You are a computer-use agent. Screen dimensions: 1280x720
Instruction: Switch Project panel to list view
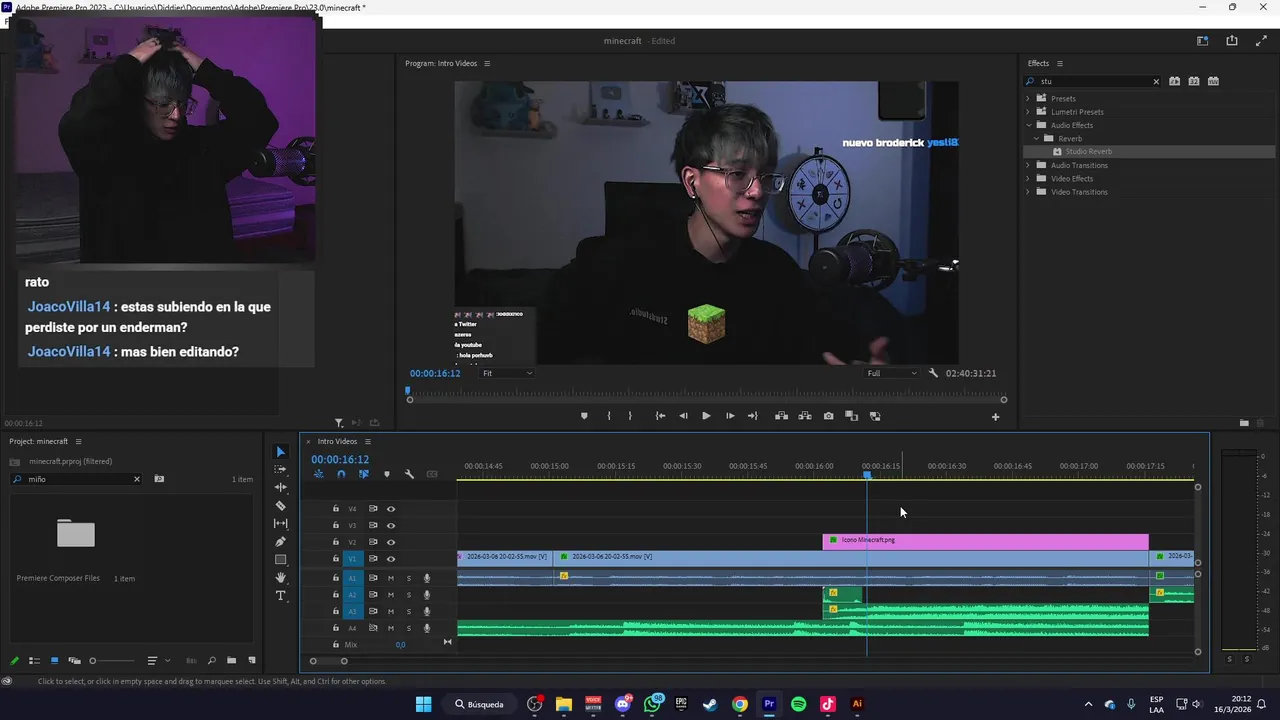pos(34,661)
